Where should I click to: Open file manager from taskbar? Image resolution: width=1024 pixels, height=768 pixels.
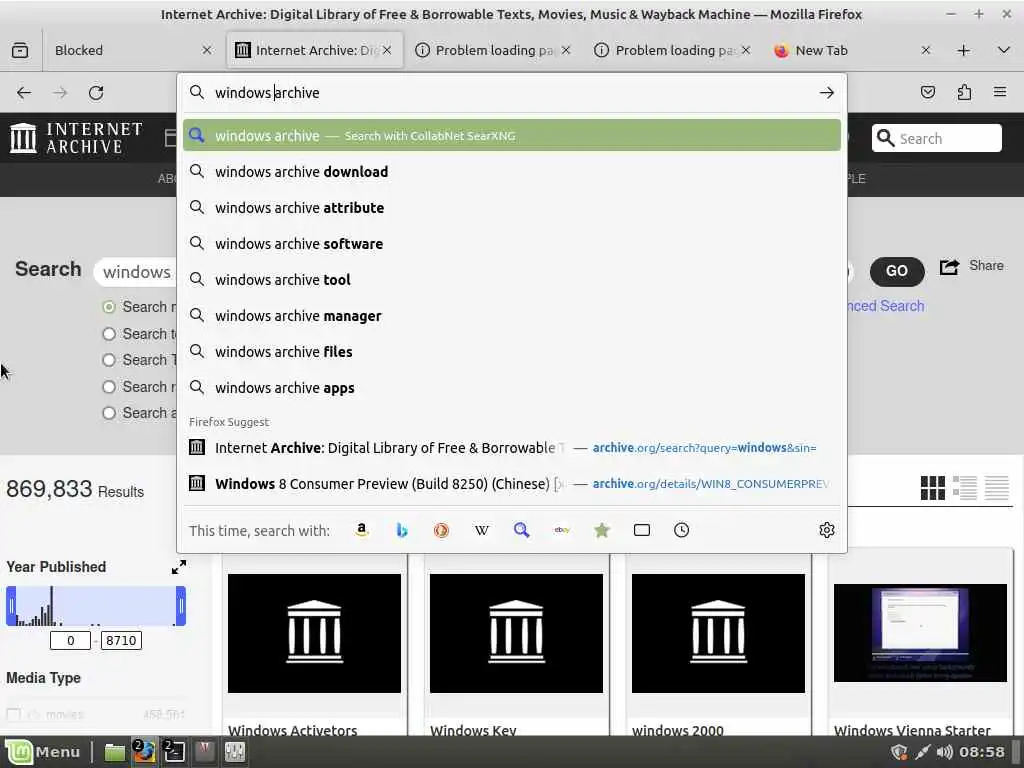[x=115, y=752]
